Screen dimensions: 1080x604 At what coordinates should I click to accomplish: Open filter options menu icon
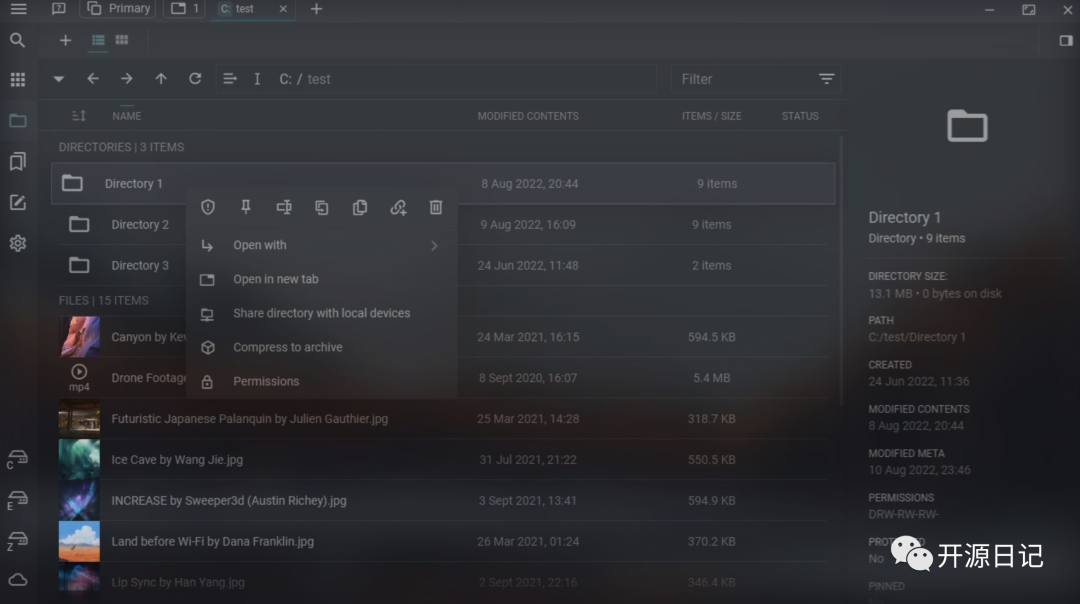coord(827,79)
